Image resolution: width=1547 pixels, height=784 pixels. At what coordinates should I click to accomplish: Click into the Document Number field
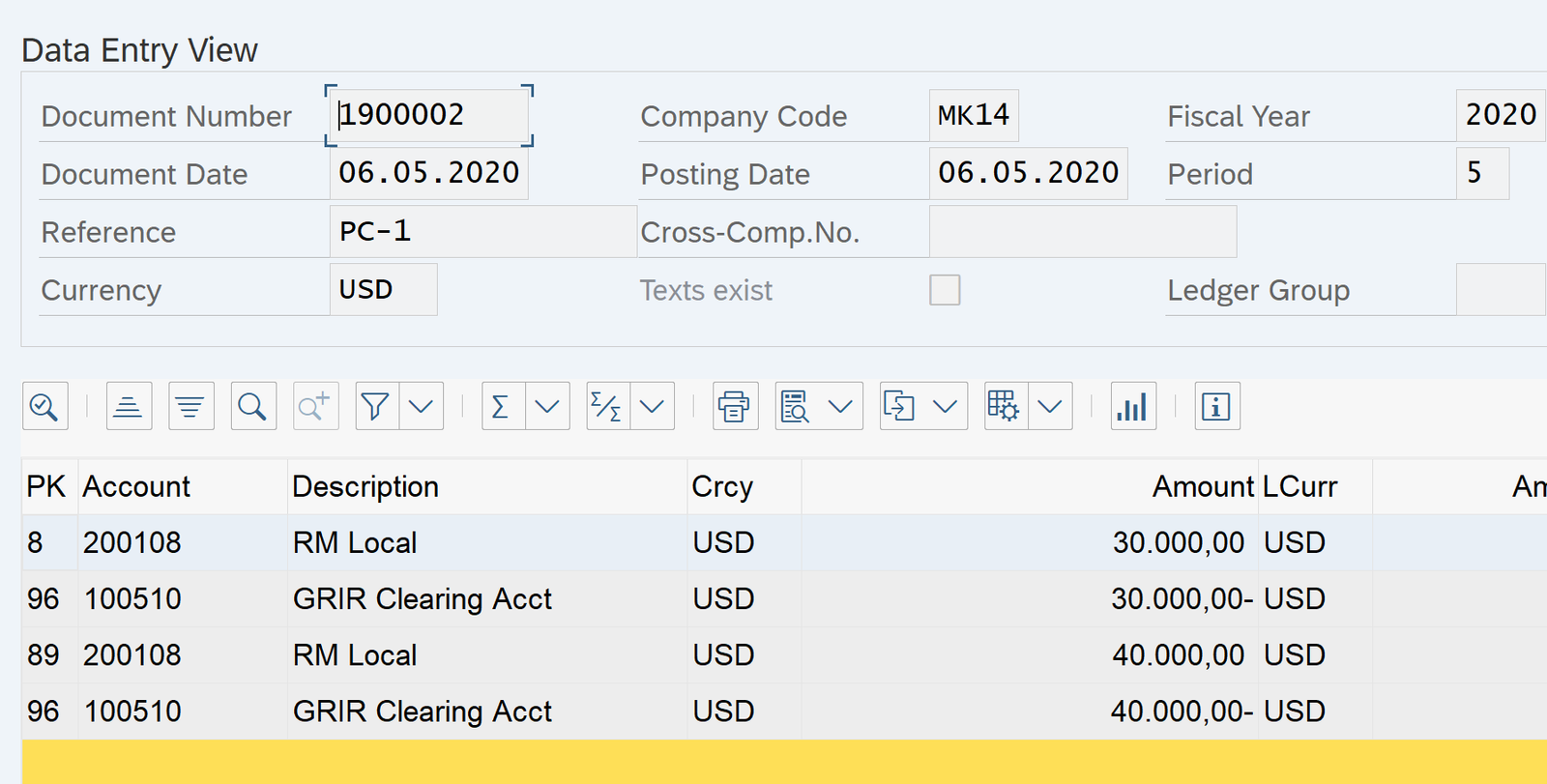[x=429, y=116]
